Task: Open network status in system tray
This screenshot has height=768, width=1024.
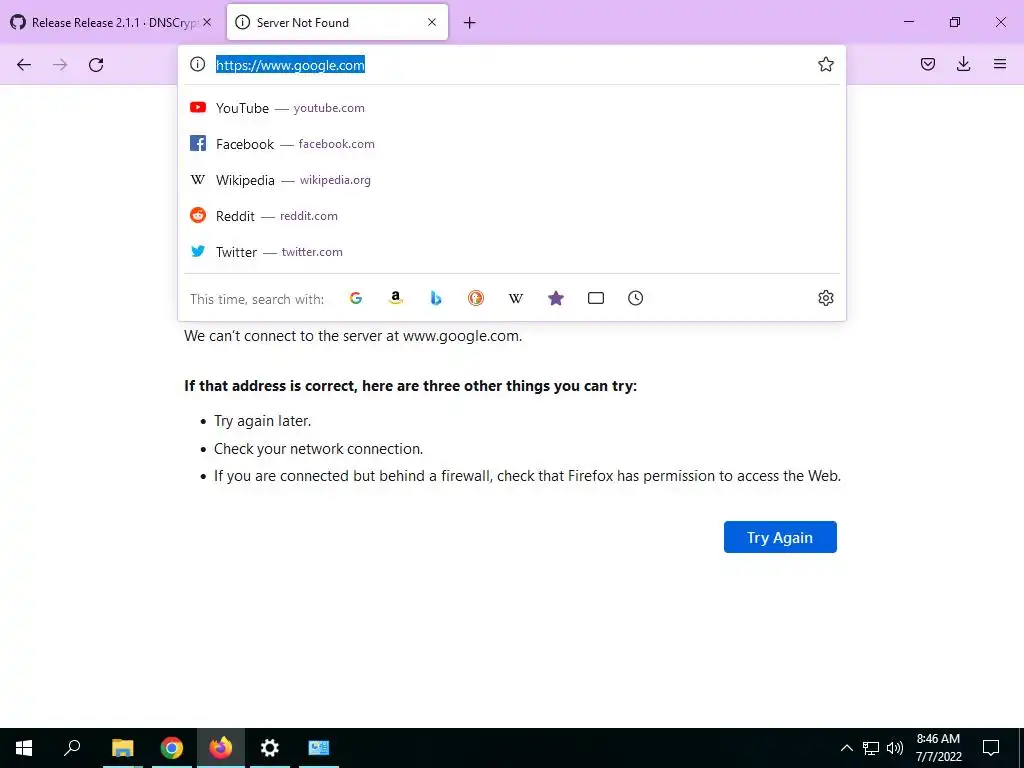Action: point(871,748)
